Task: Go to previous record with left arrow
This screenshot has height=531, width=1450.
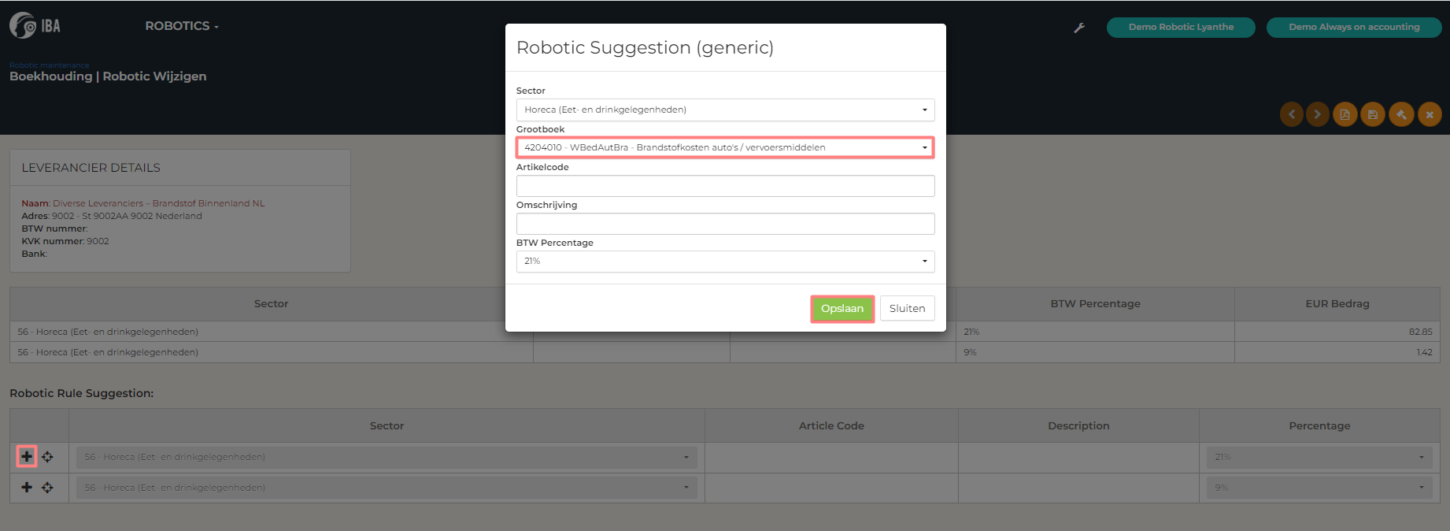Action: [1292, 115]
